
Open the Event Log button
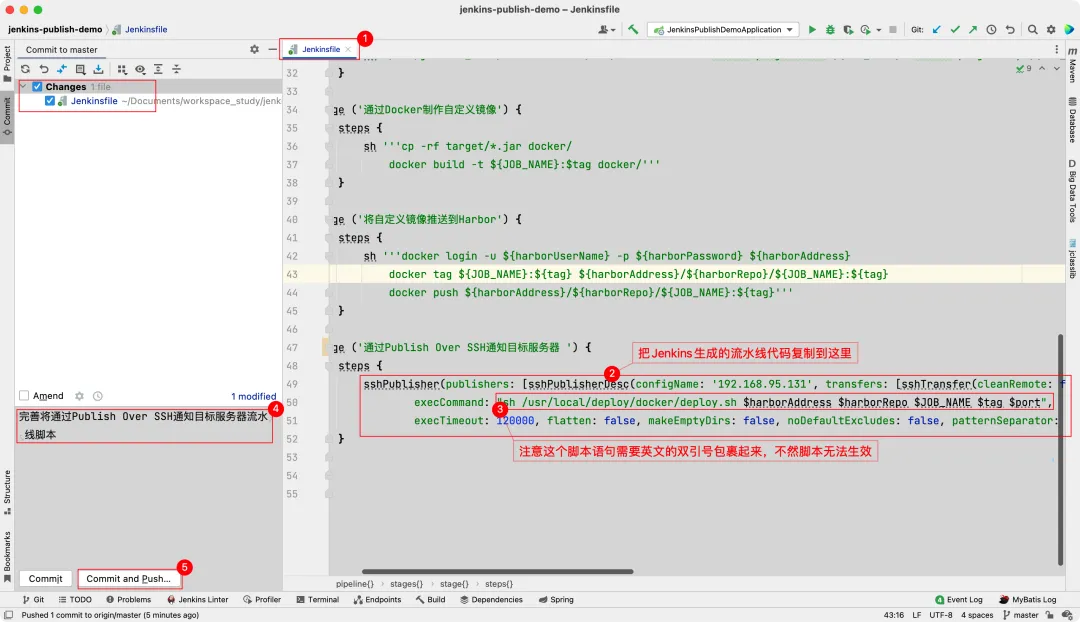(x=959, y=600)
